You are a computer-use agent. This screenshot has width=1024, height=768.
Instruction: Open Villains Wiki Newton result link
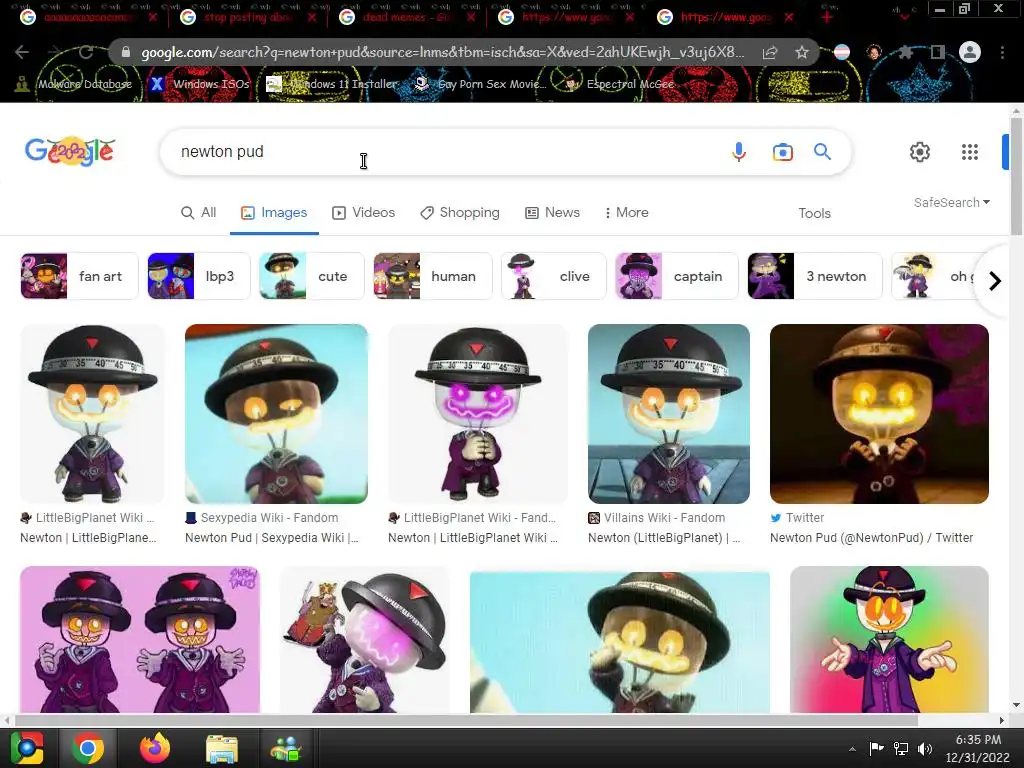pos(664,537)
